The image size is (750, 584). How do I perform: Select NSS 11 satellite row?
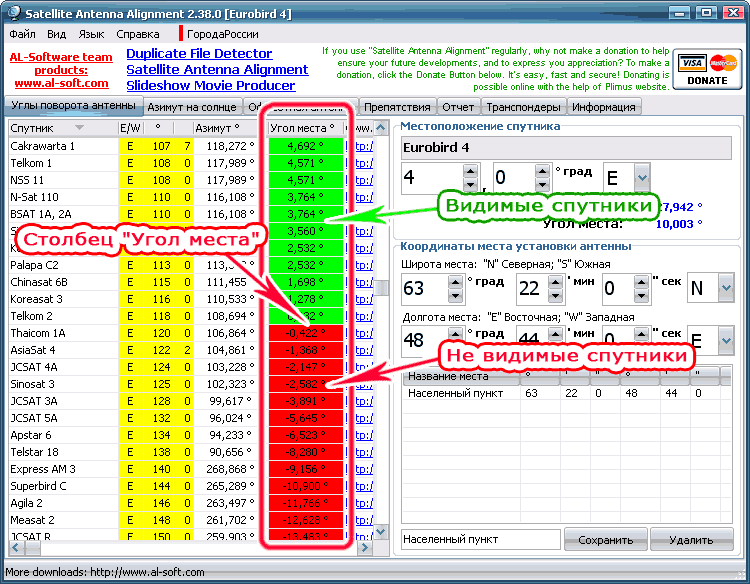click(190, 180)
